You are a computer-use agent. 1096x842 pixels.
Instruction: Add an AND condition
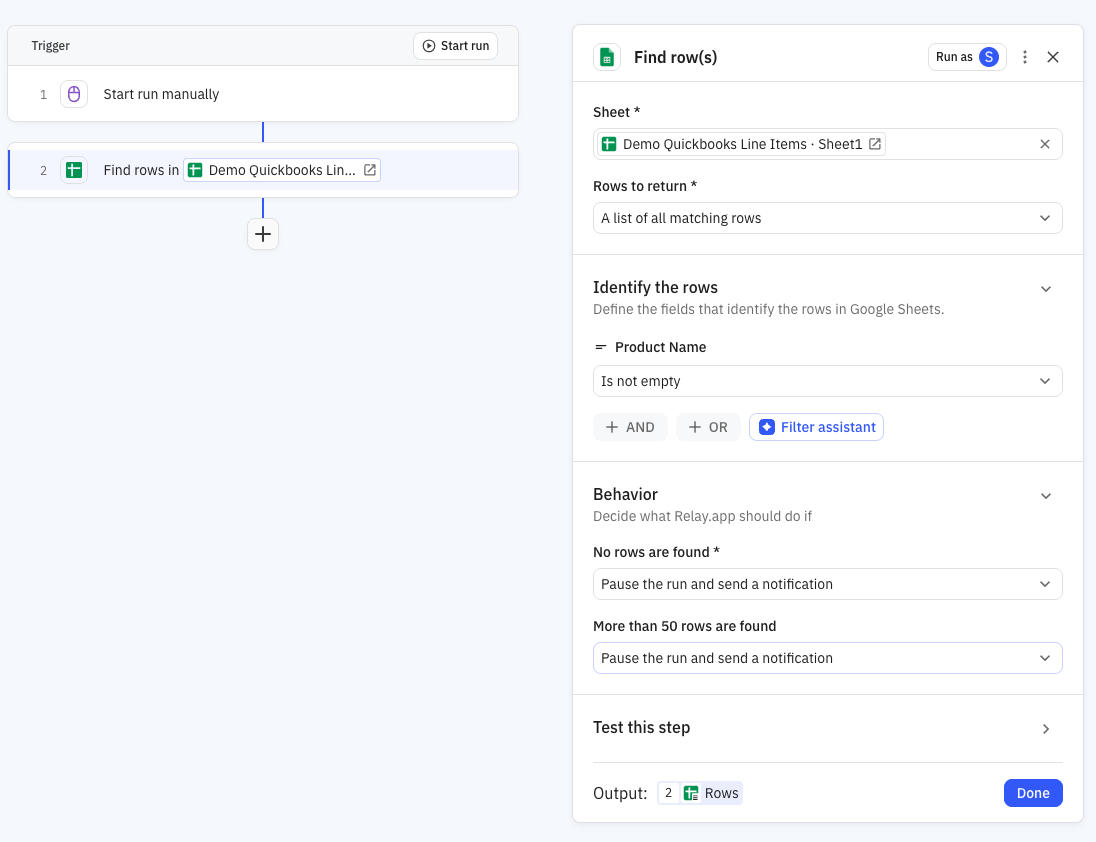(x=630, y=427)
